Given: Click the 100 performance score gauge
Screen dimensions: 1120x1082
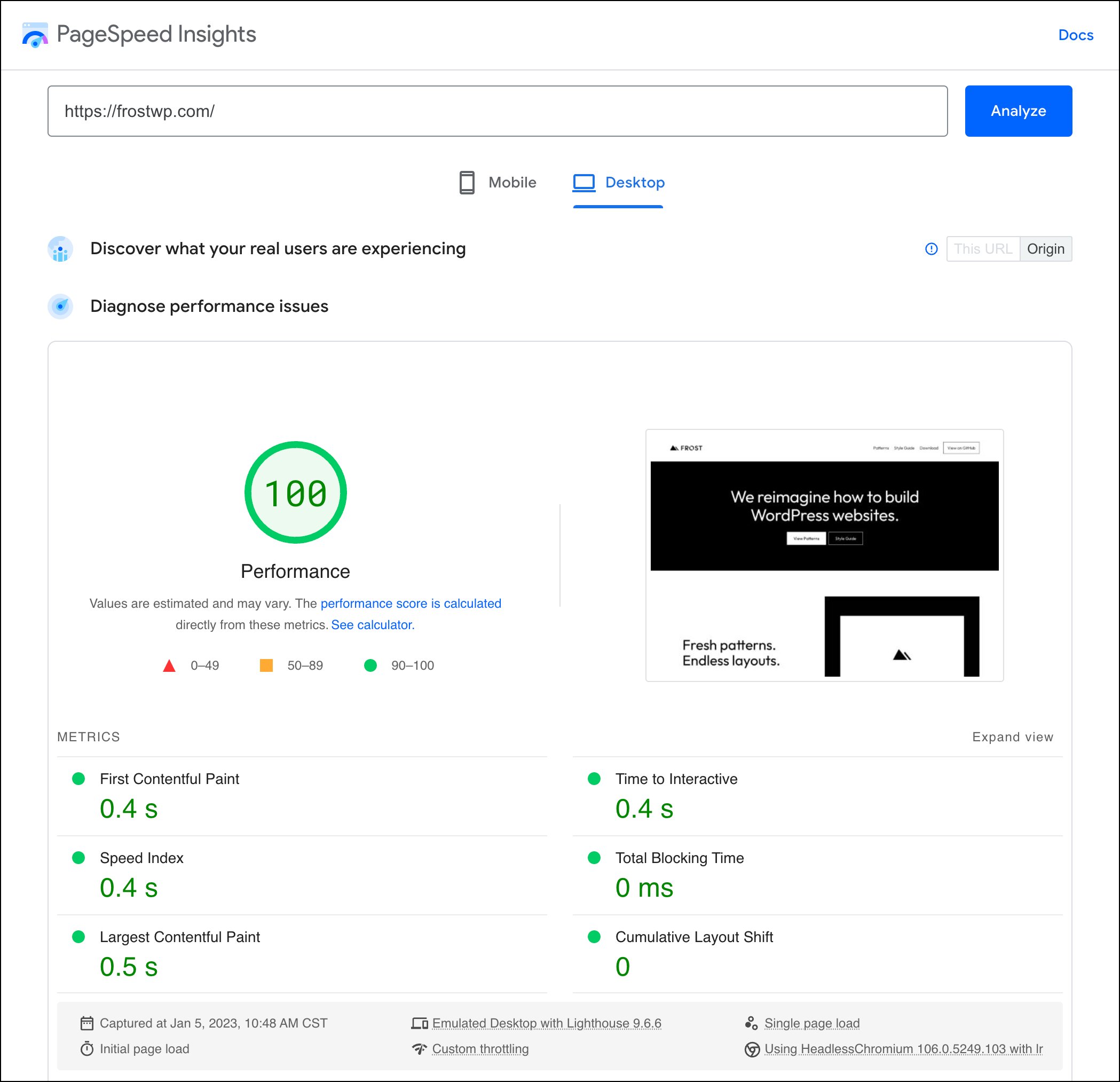Looking at the screenshot, I should (x=295, y=492).
